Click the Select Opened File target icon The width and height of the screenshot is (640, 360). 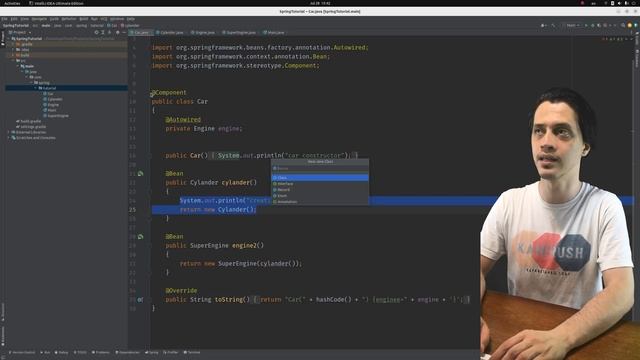click(96, 32)
